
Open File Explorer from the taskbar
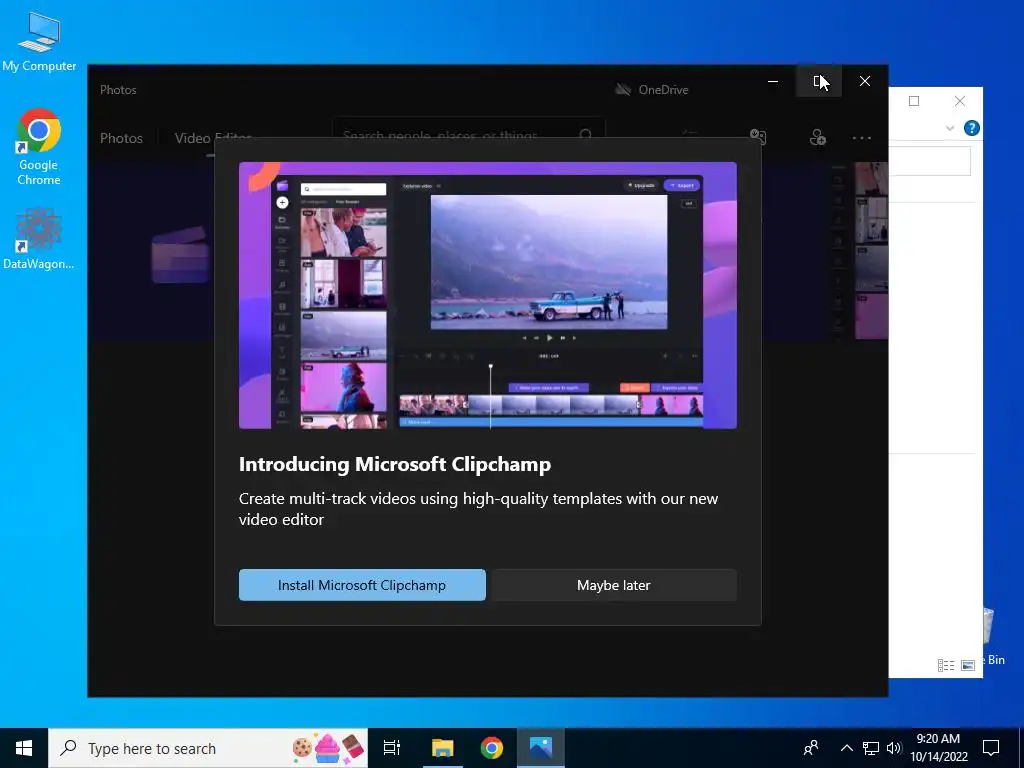[442, 748]
